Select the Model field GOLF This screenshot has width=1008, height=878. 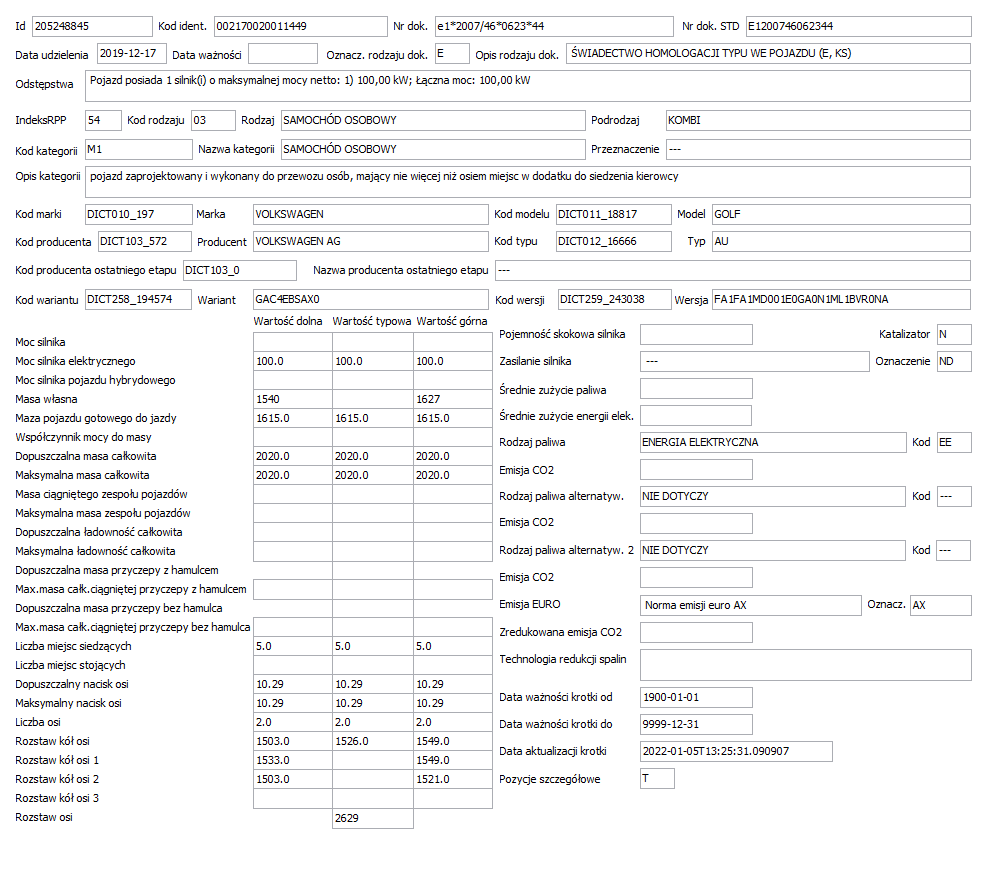click(841, 214)
